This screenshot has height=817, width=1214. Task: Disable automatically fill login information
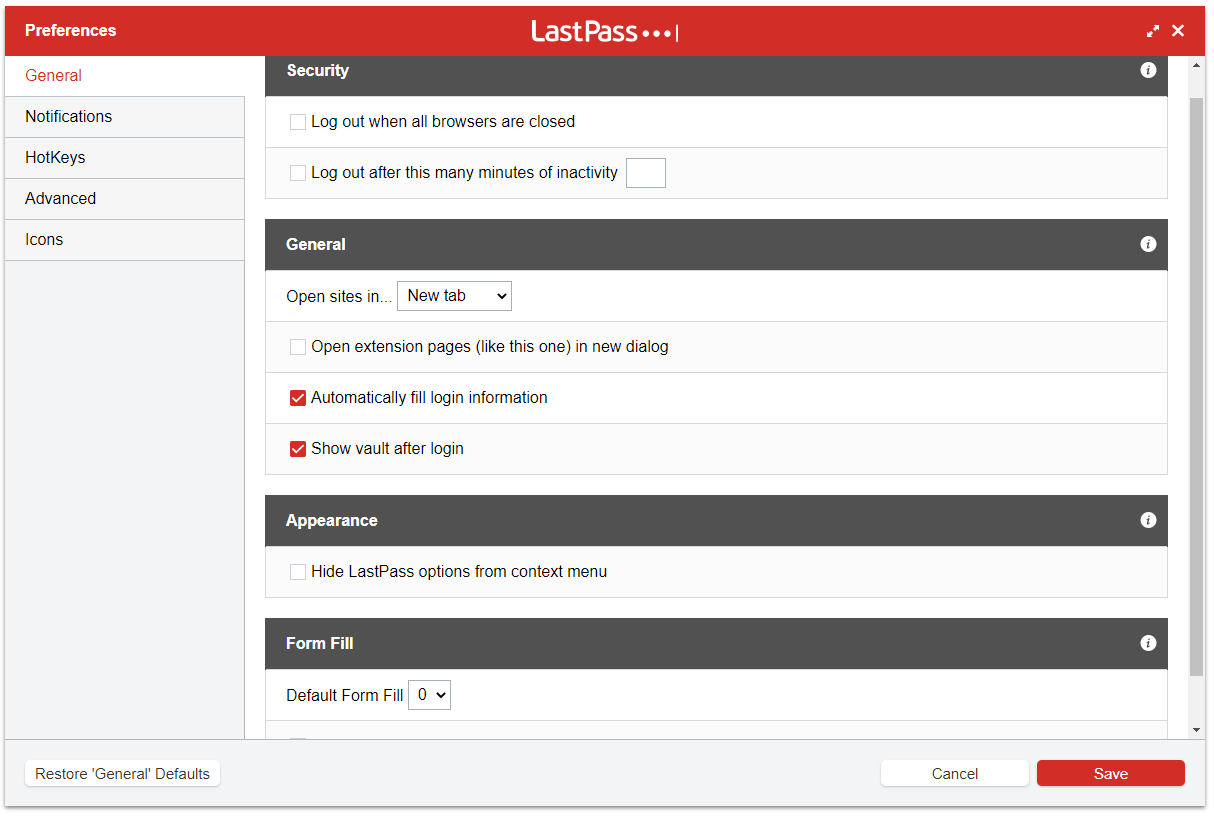click(297, 397)
